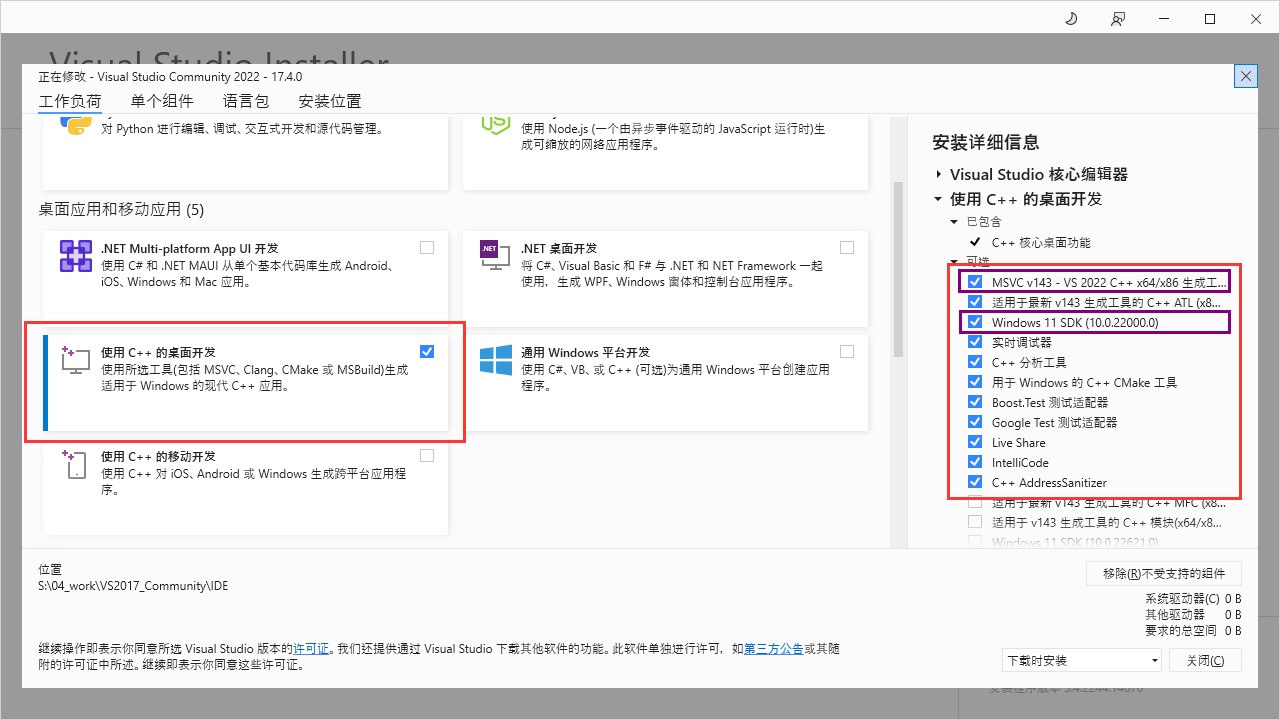Open the 许可证 link
The image size is (1280, 720).
311,649
